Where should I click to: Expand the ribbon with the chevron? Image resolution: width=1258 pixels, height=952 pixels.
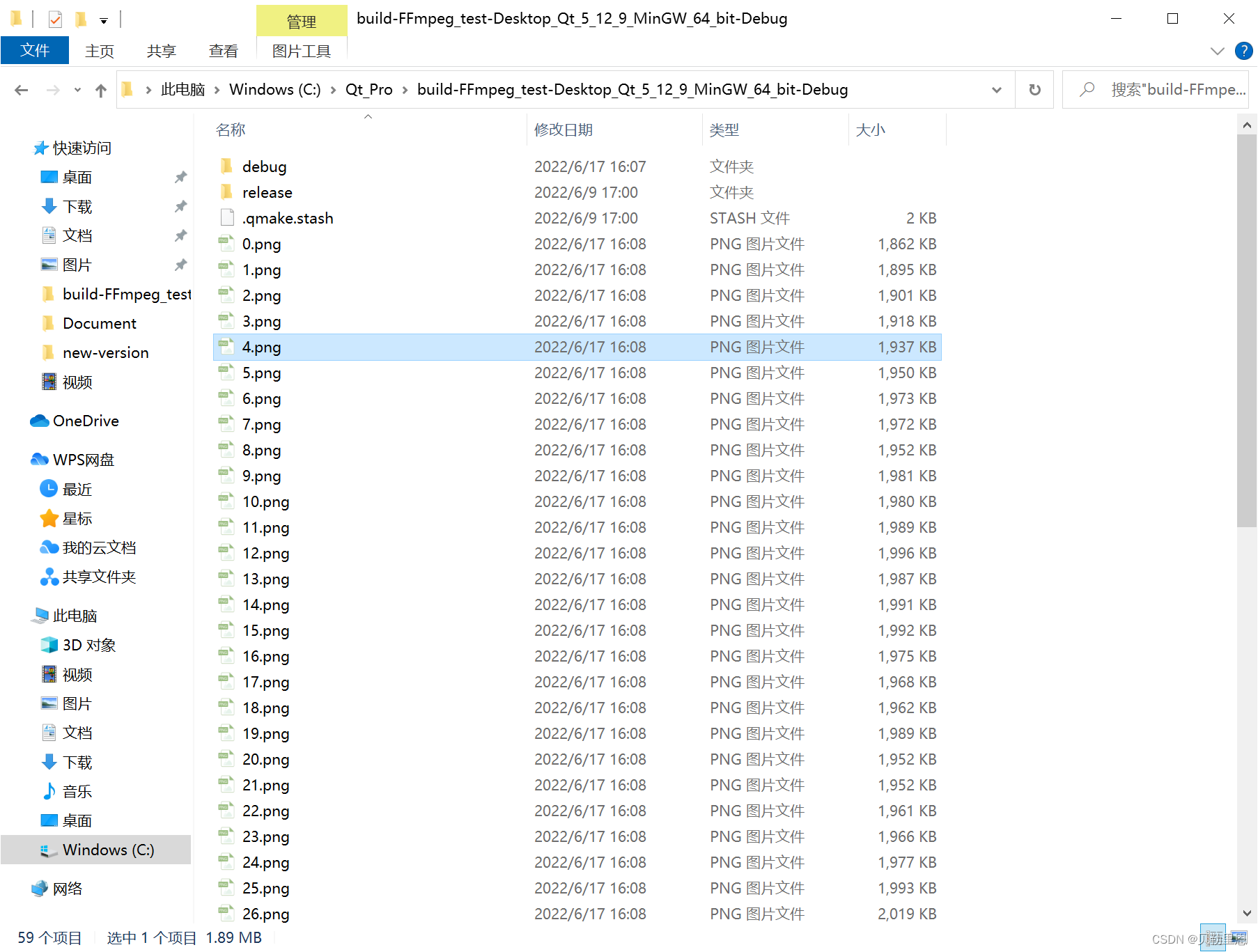(1217, 51)
